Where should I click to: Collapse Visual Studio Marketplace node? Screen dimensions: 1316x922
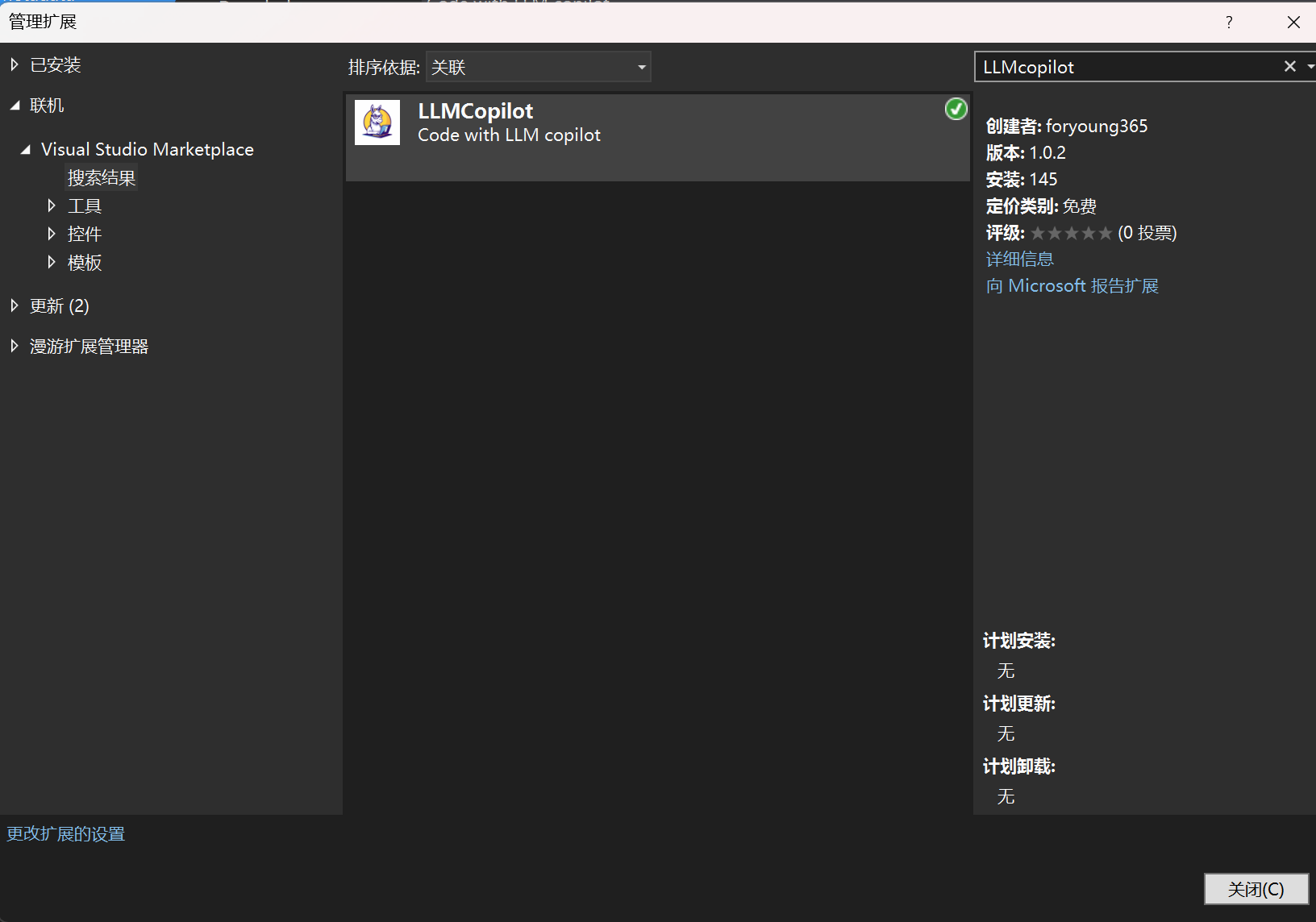coord(26,149)
